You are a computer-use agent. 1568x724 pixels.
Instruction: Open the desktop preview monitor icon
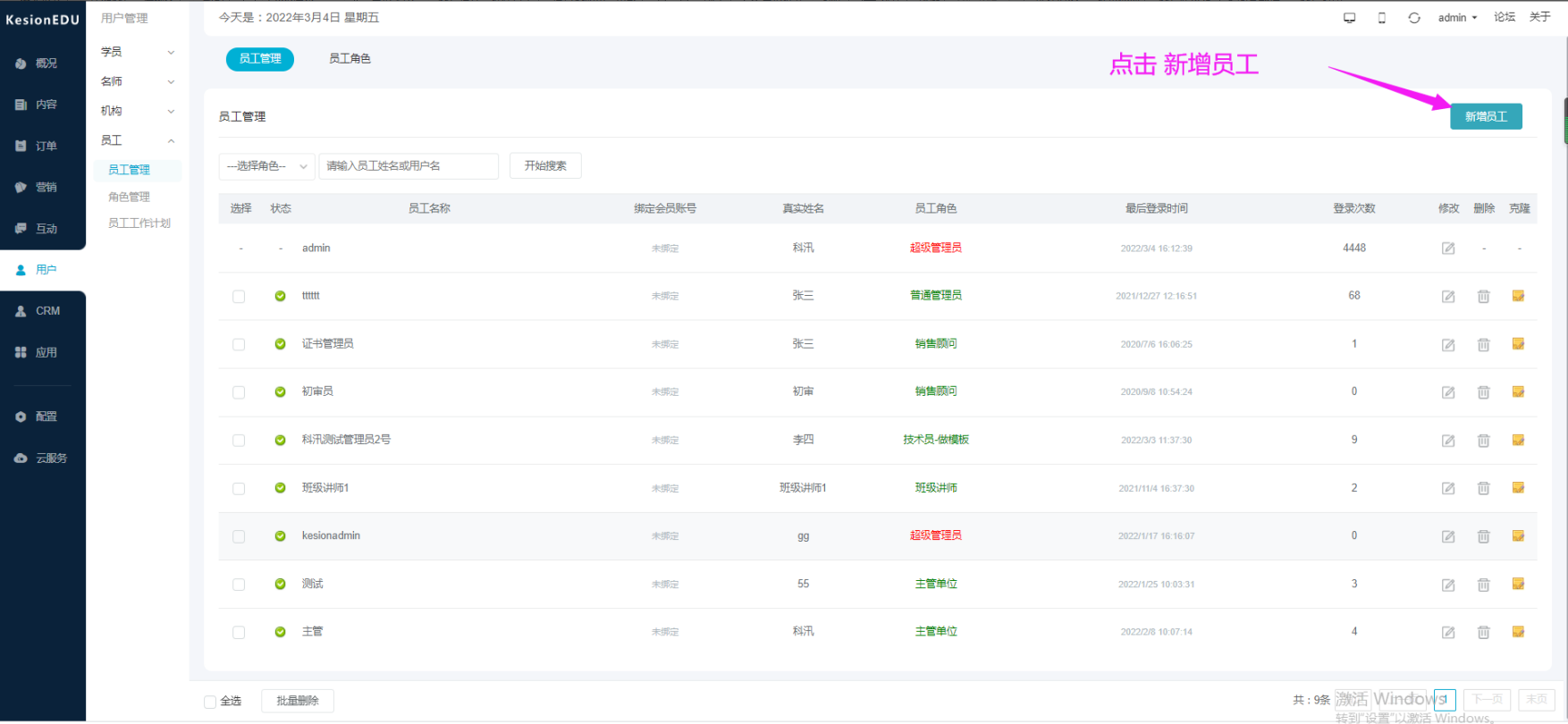tap(1350, 18)
